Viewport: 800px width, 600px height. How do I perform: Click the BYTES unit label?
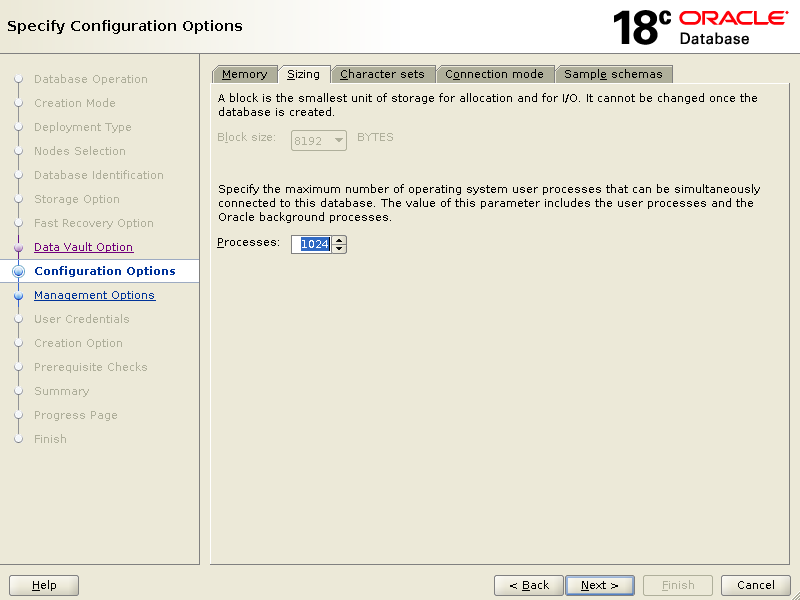point(375,137)
